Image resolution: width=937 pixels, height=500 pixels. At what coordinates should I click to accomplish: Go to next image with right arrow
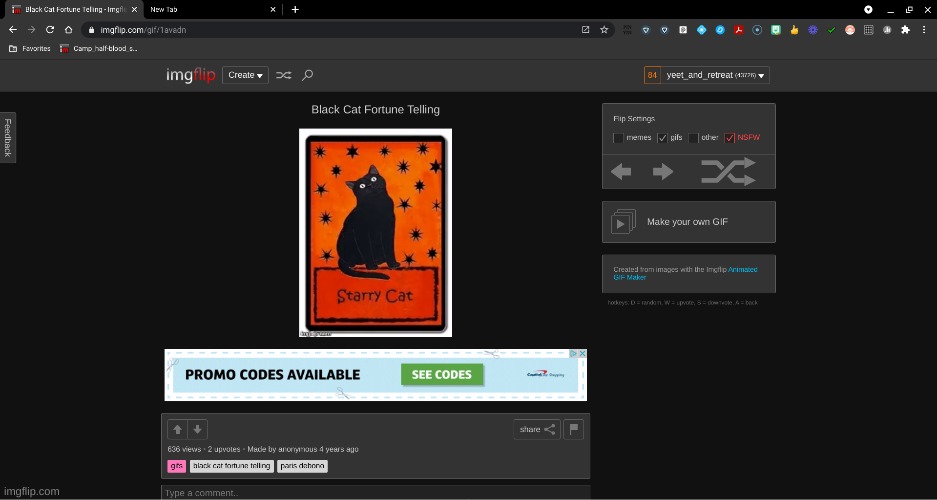[x=663, y=172]
